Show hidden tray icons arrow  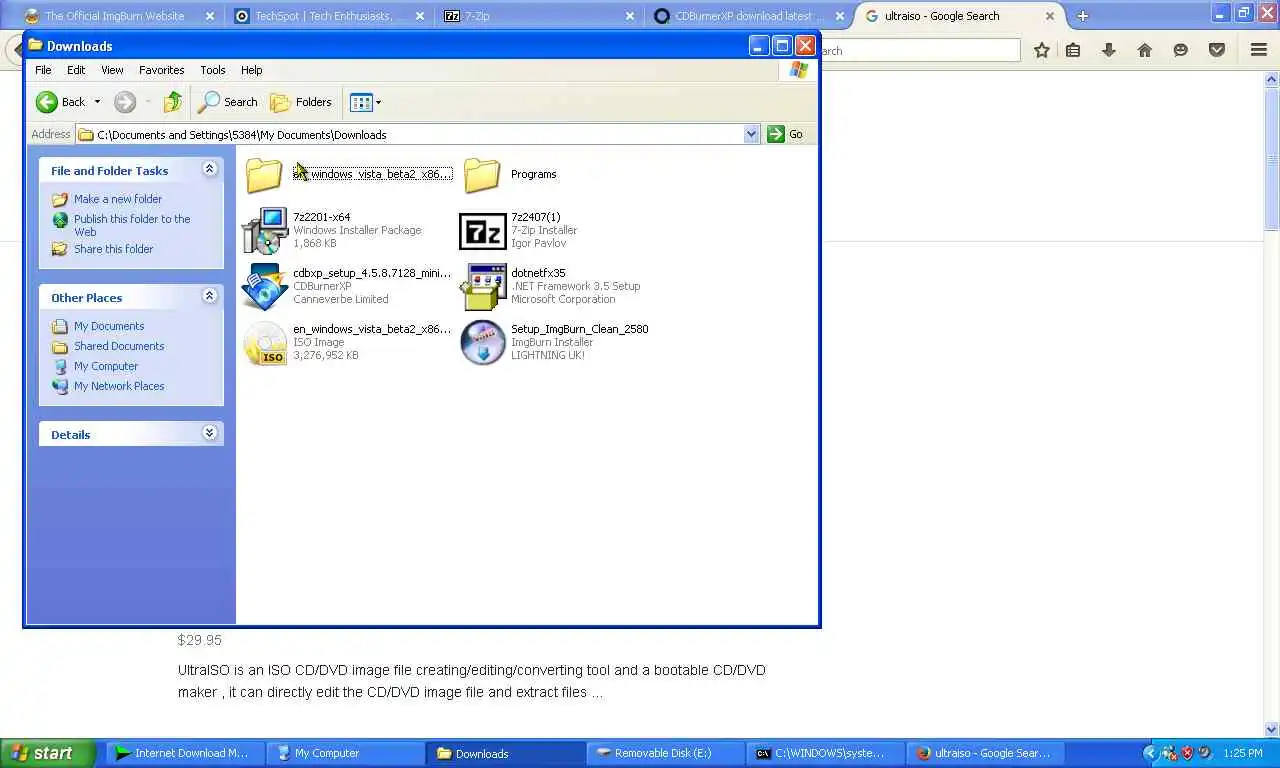tap(1150, 753)
